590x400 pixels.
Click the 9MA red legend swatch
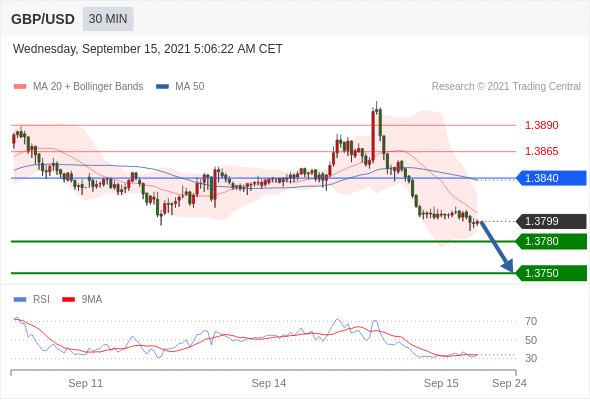pyautogui.click(x=68, y=300)
